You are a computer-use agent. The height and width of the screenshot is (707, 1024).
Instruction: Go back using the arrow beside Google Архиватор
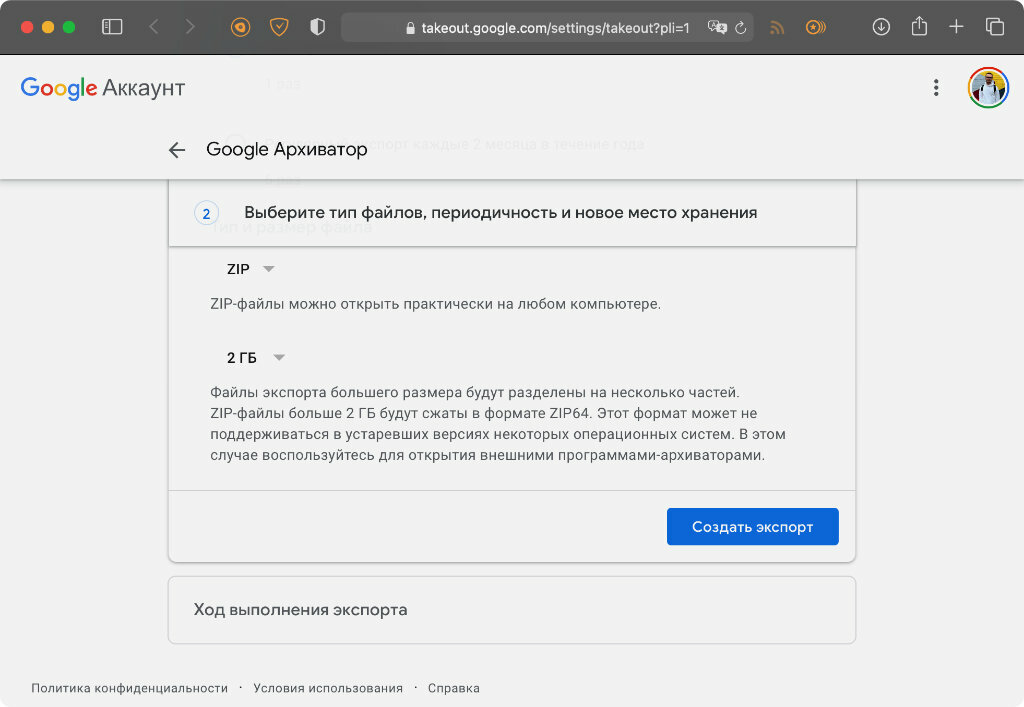click(177, 149)
